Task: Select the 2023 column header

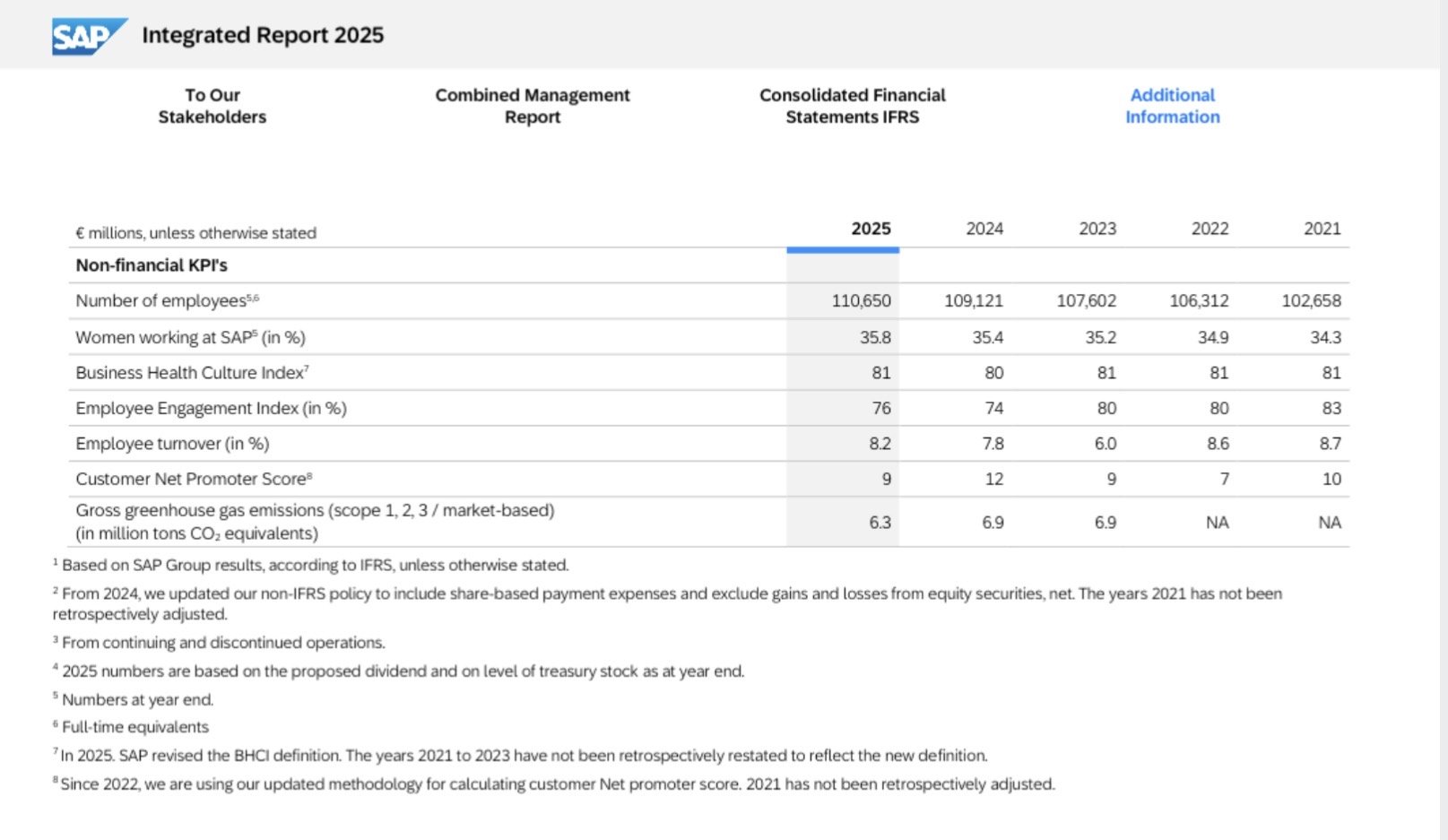Action: point(1097,229)
